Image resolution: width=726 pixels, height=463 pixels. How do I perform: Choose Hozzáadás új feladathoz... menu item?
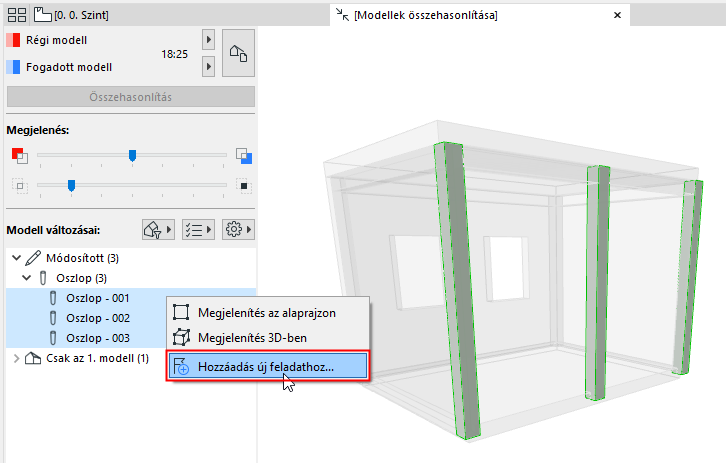[268, 367]
